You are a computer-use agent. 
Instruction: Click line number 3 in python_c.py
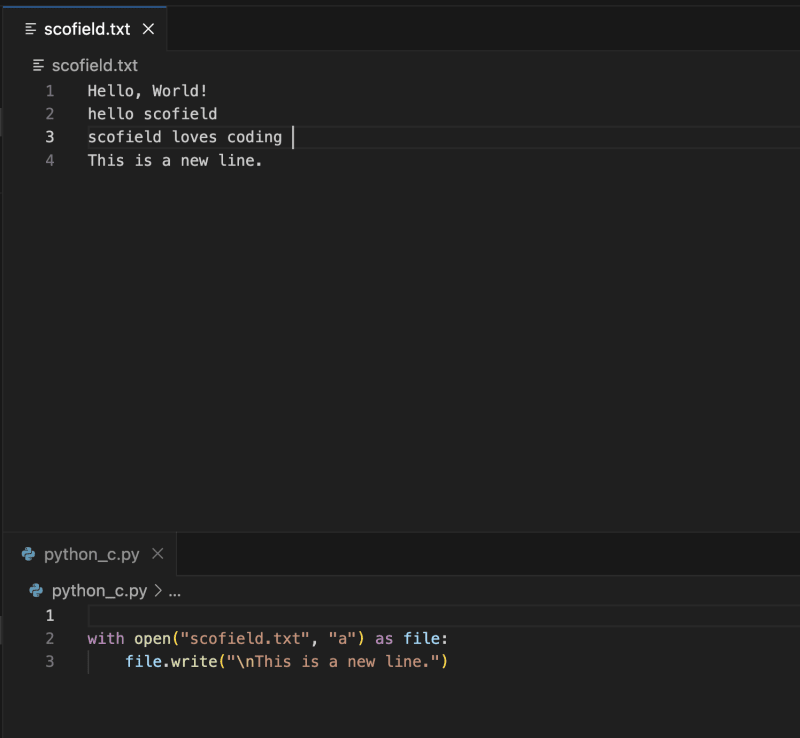click(x=49, y=662)
